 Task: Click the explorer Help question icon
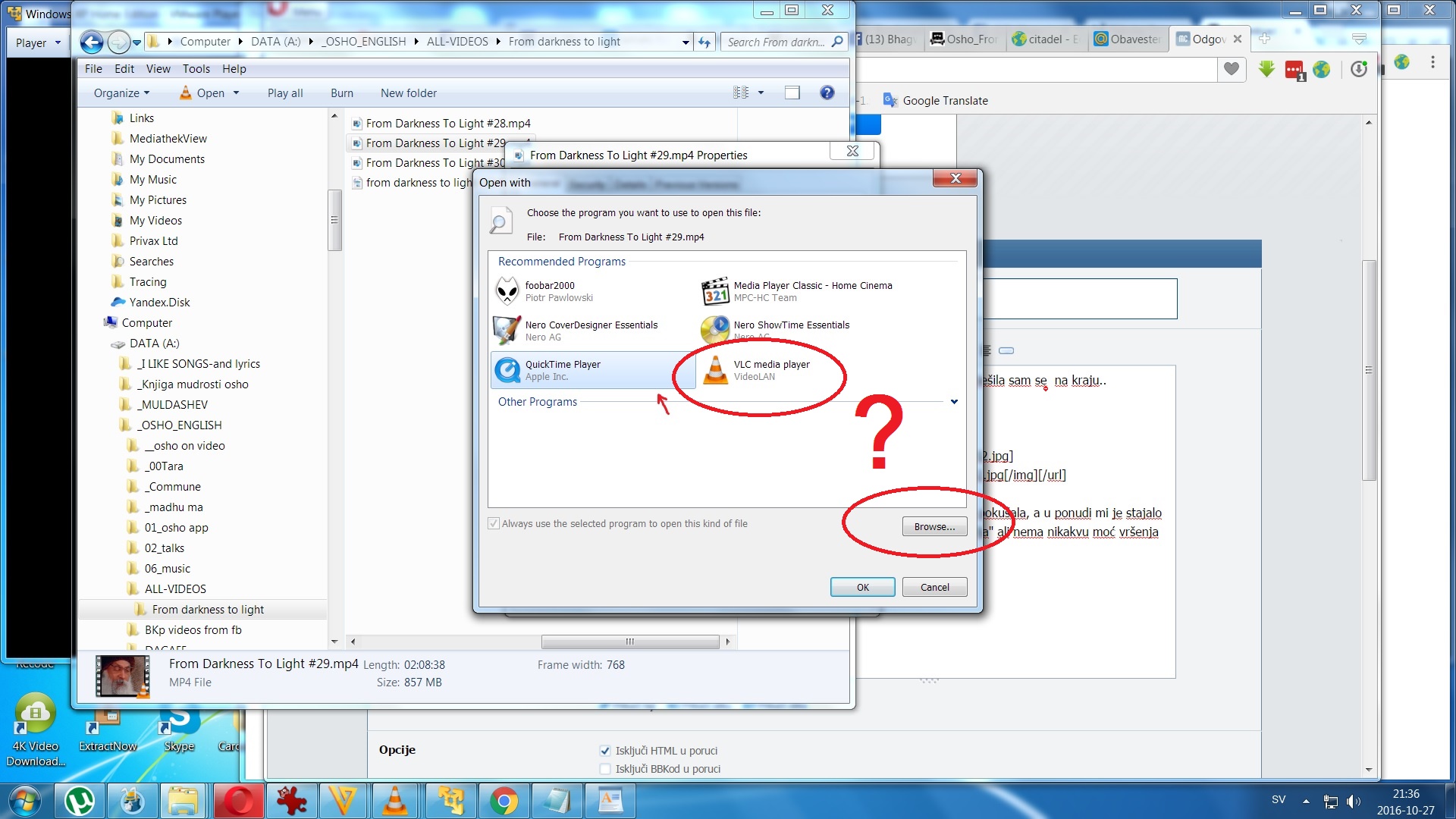click(x=827, y=93)
